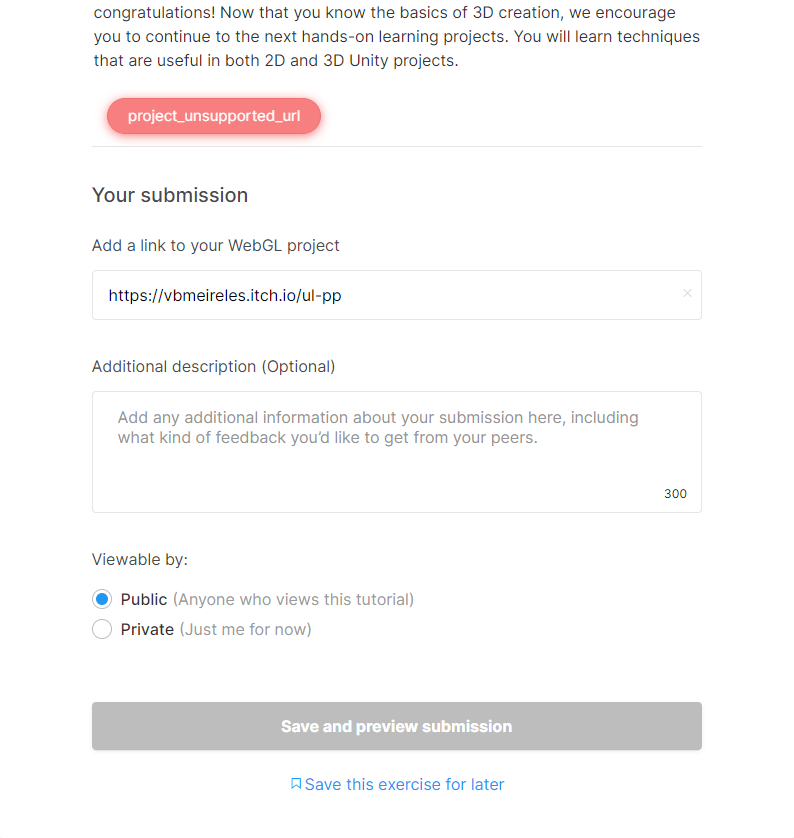
Task: Click the congratulations paragraph text
Action: pyautogui.click(x=396, y=38)
